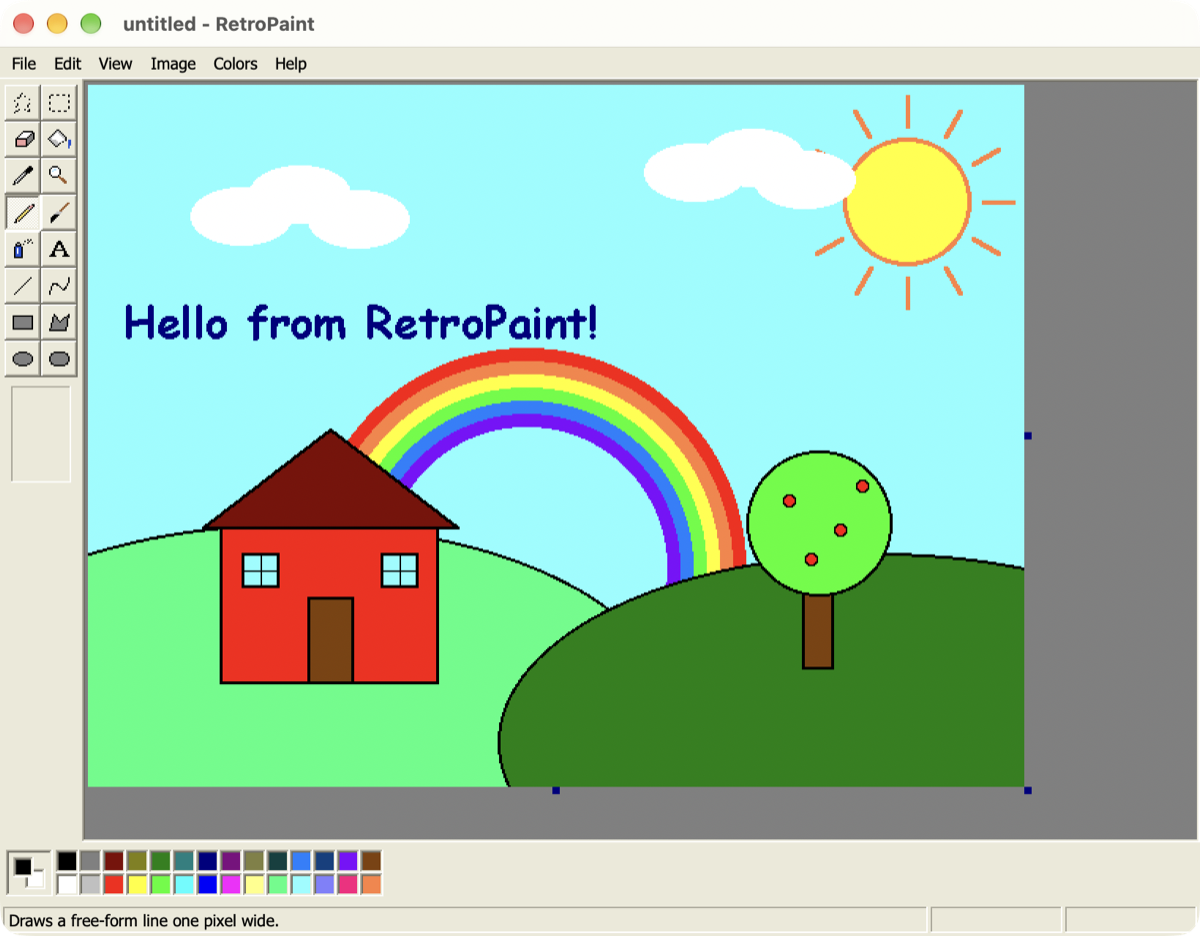Pick the black swatch in the palette
The height and width of the screenshot is (936, 1200).
coord(67,861)
